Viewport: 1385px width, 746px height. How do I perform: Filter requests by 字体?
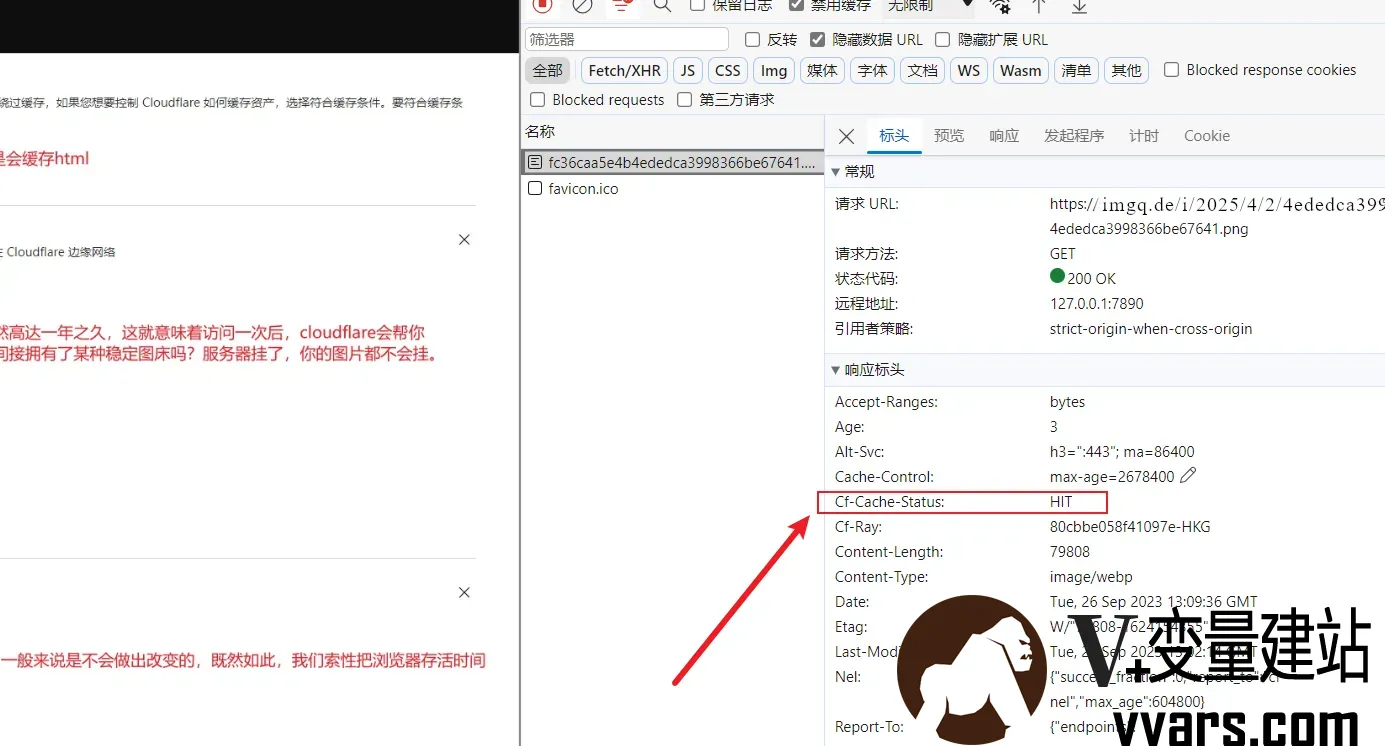[x=872, y=71]
